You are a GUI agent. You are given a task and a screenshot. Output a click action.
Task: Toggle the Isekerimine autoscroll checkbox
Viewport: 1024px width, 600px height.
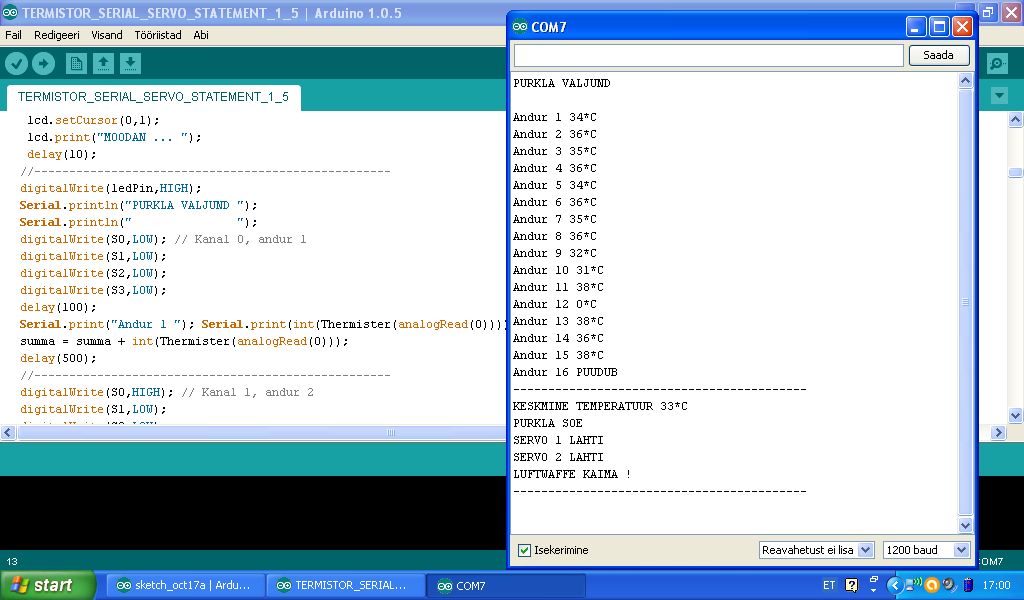click(524, 550)
